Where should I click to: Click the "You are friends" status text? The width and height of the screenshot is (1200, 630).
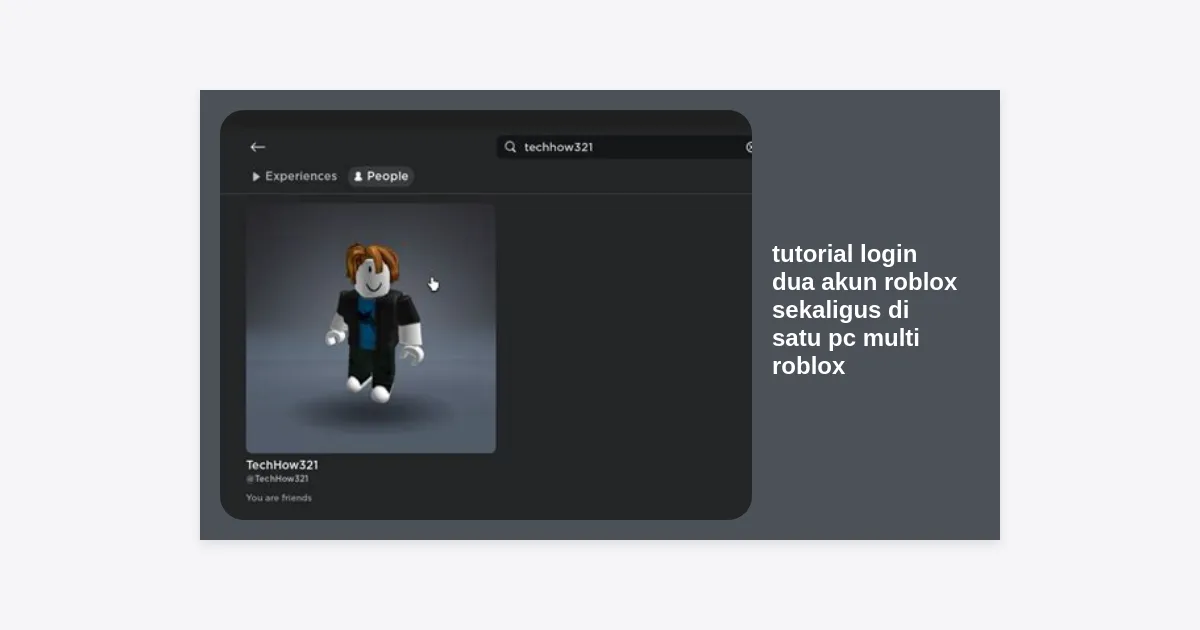279,498
